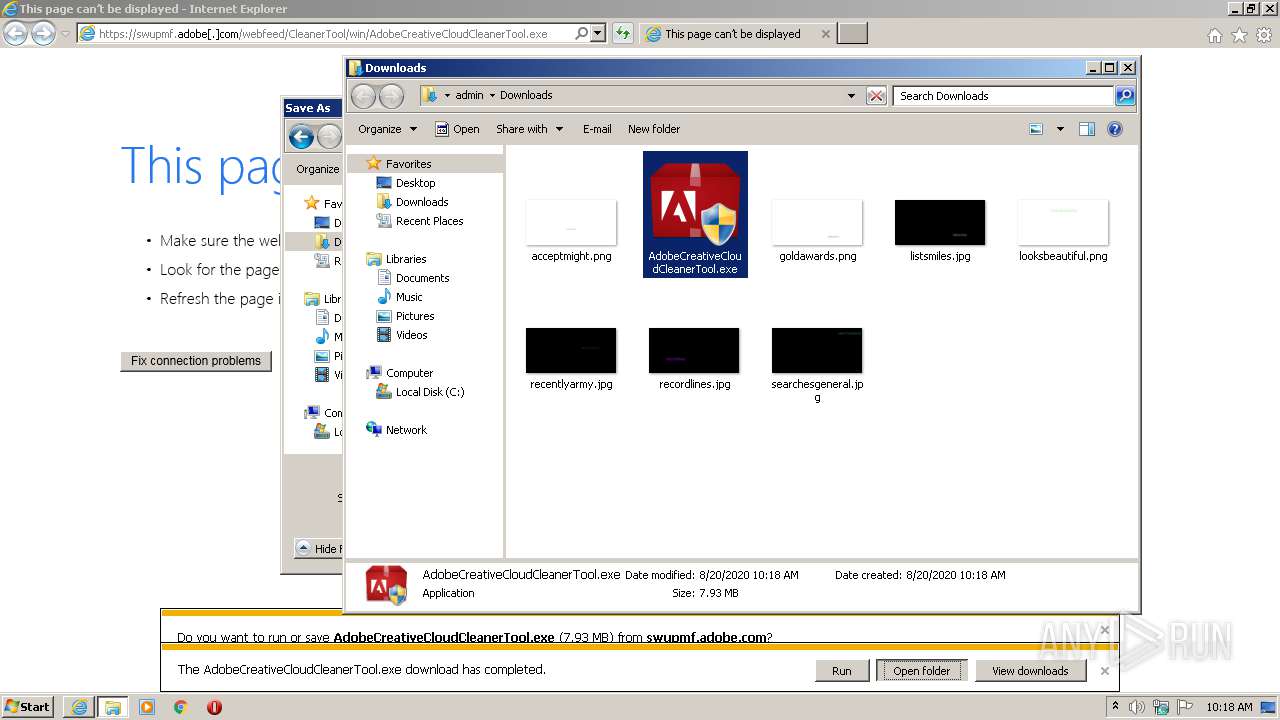Viewport: 1280px width, 720px height.
Task: Go forward in the Downloads window
Action: tap(391, 96)
